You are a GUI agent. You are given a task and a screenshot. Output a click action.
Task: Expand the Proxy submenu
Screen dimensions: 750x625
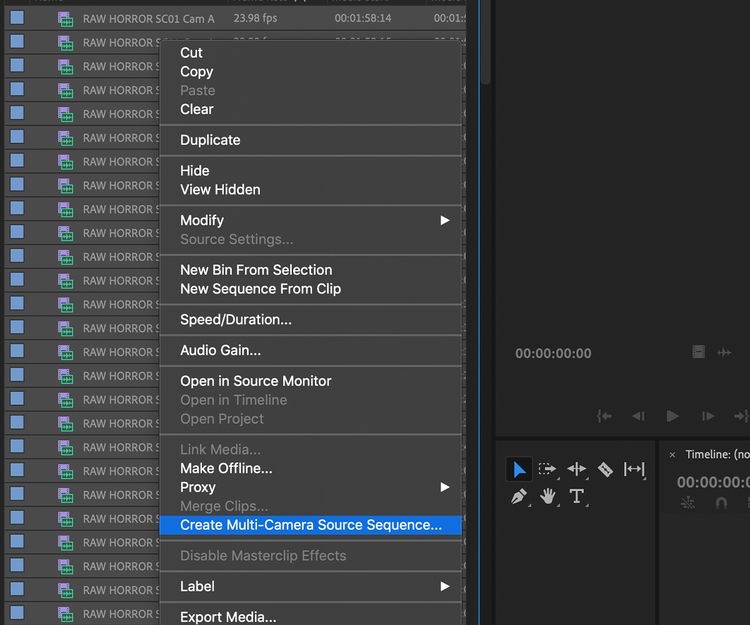310,487
